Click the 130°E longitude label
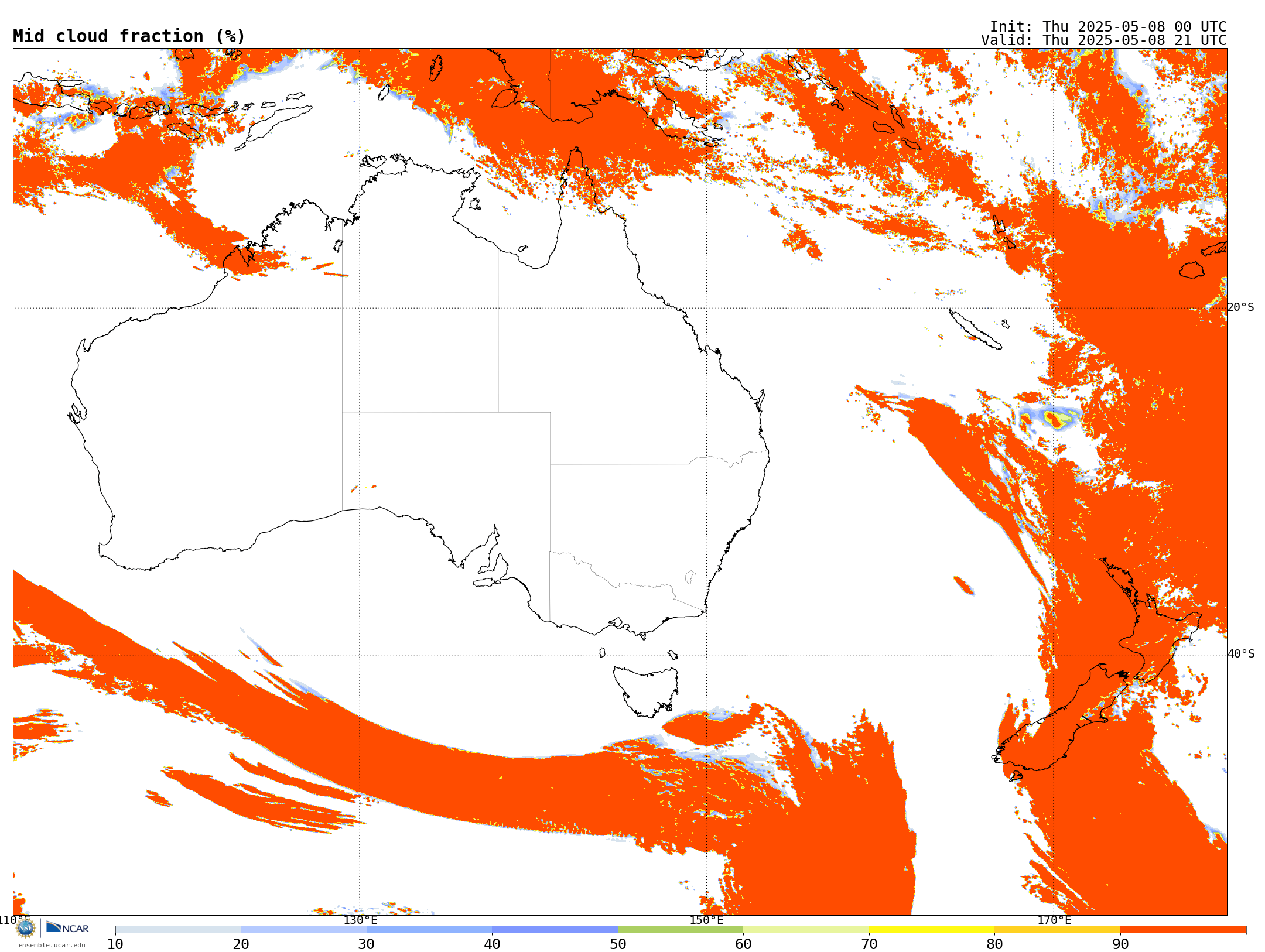 pos(360,920)
